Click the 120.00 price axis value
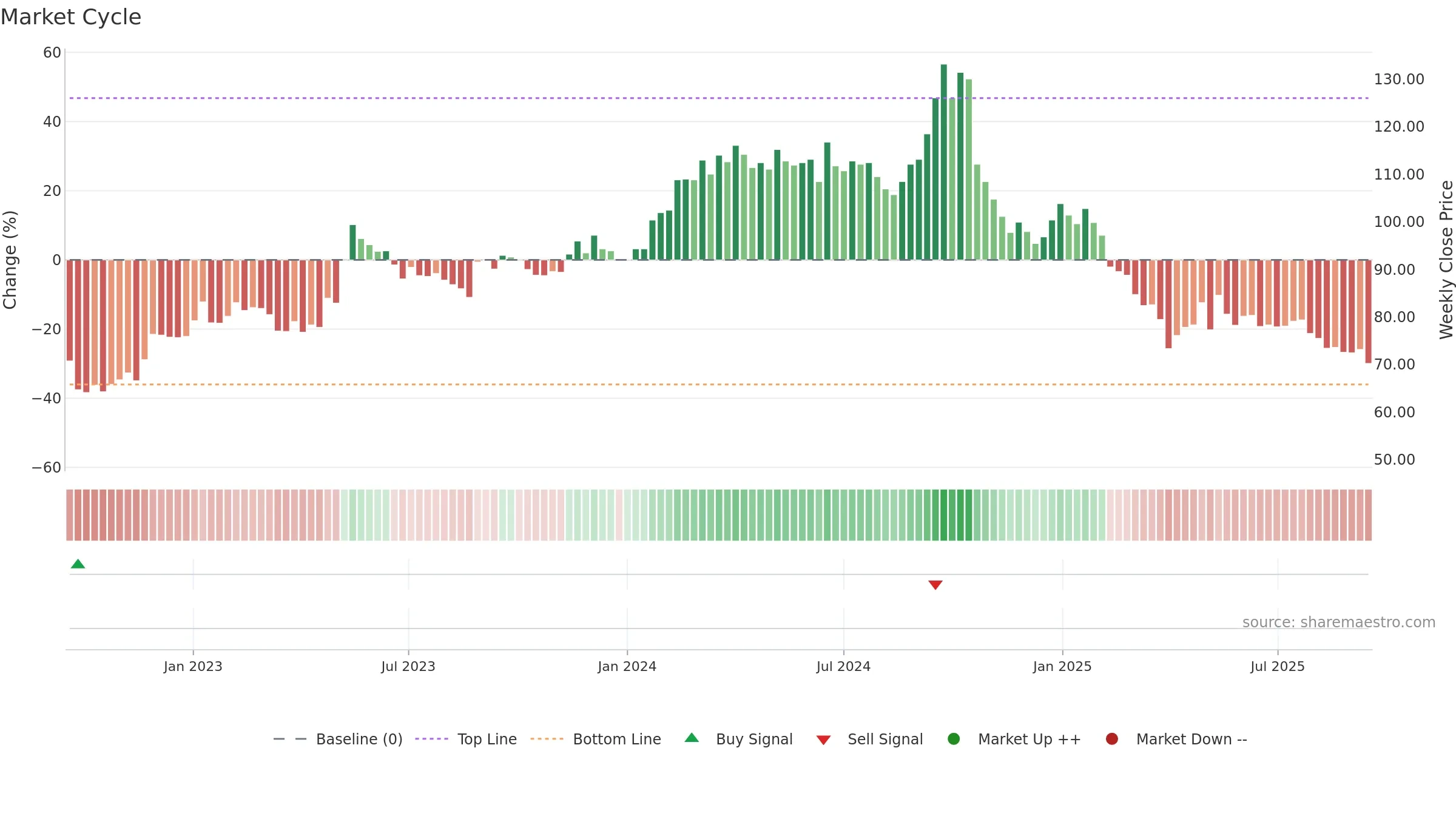Image resolution: width=1456 pixels, height=819 pixels. coord(1399,127)
